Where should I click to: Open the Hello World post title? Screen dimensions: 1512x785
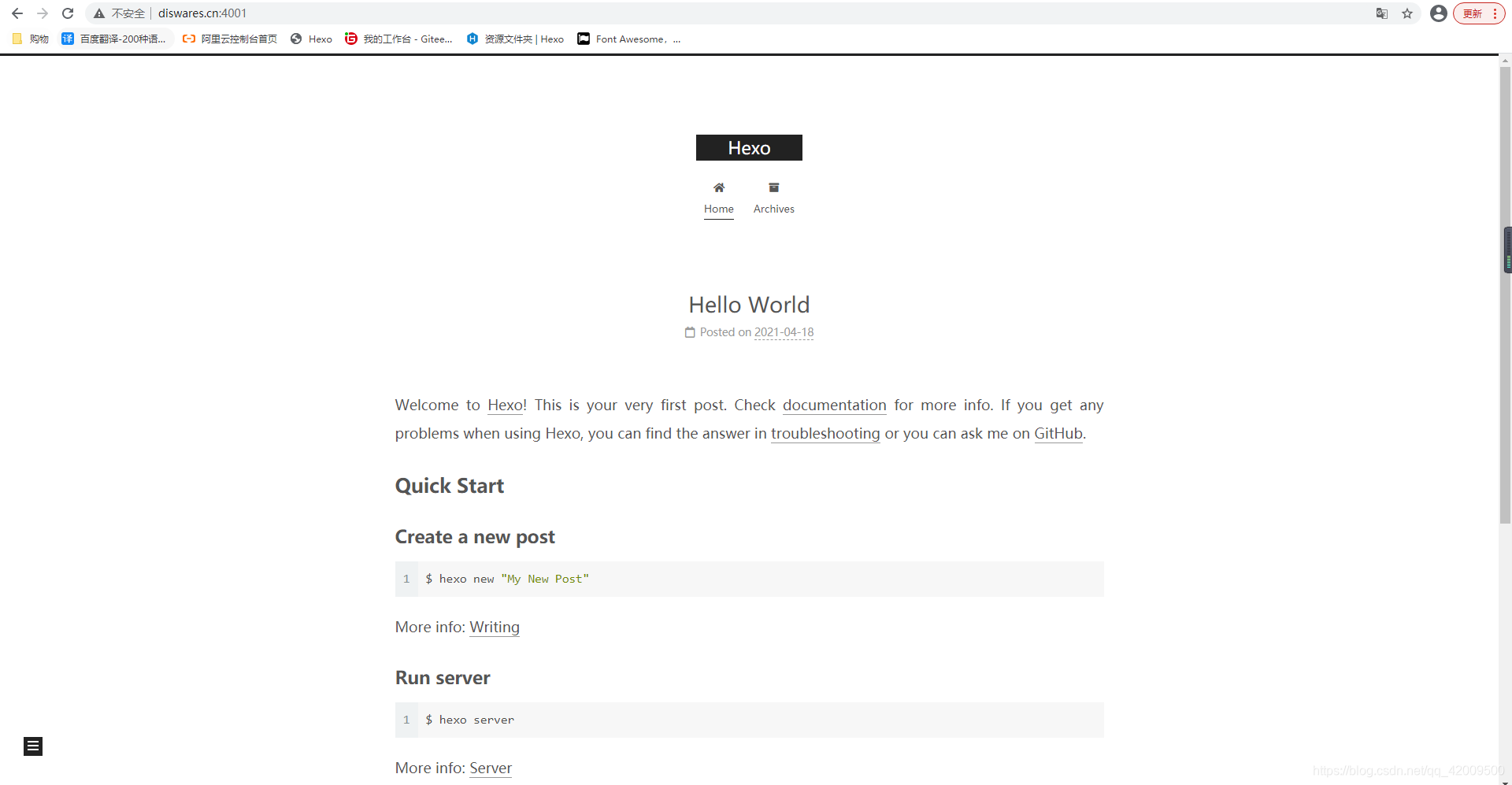[x=749, y=305]
